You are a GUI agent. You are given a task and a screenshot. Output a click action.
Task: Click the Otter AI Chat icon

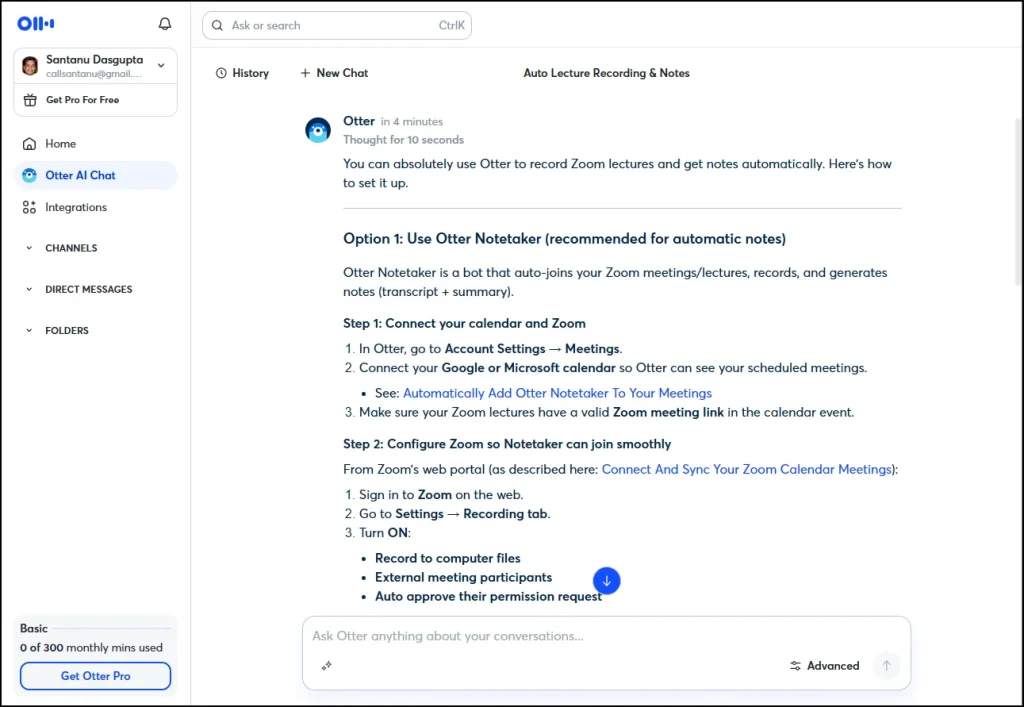[29, 175]
